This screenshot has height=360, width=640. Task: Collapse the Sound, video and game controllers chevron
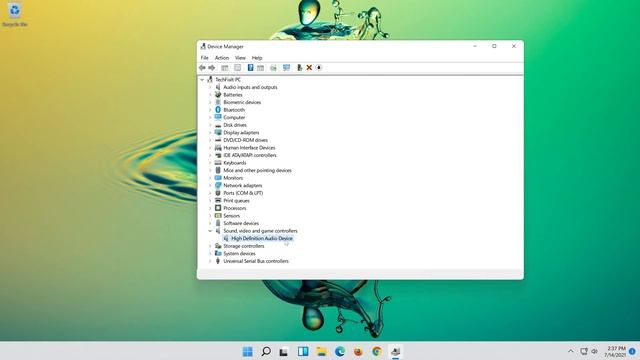[x=210, y=231]
